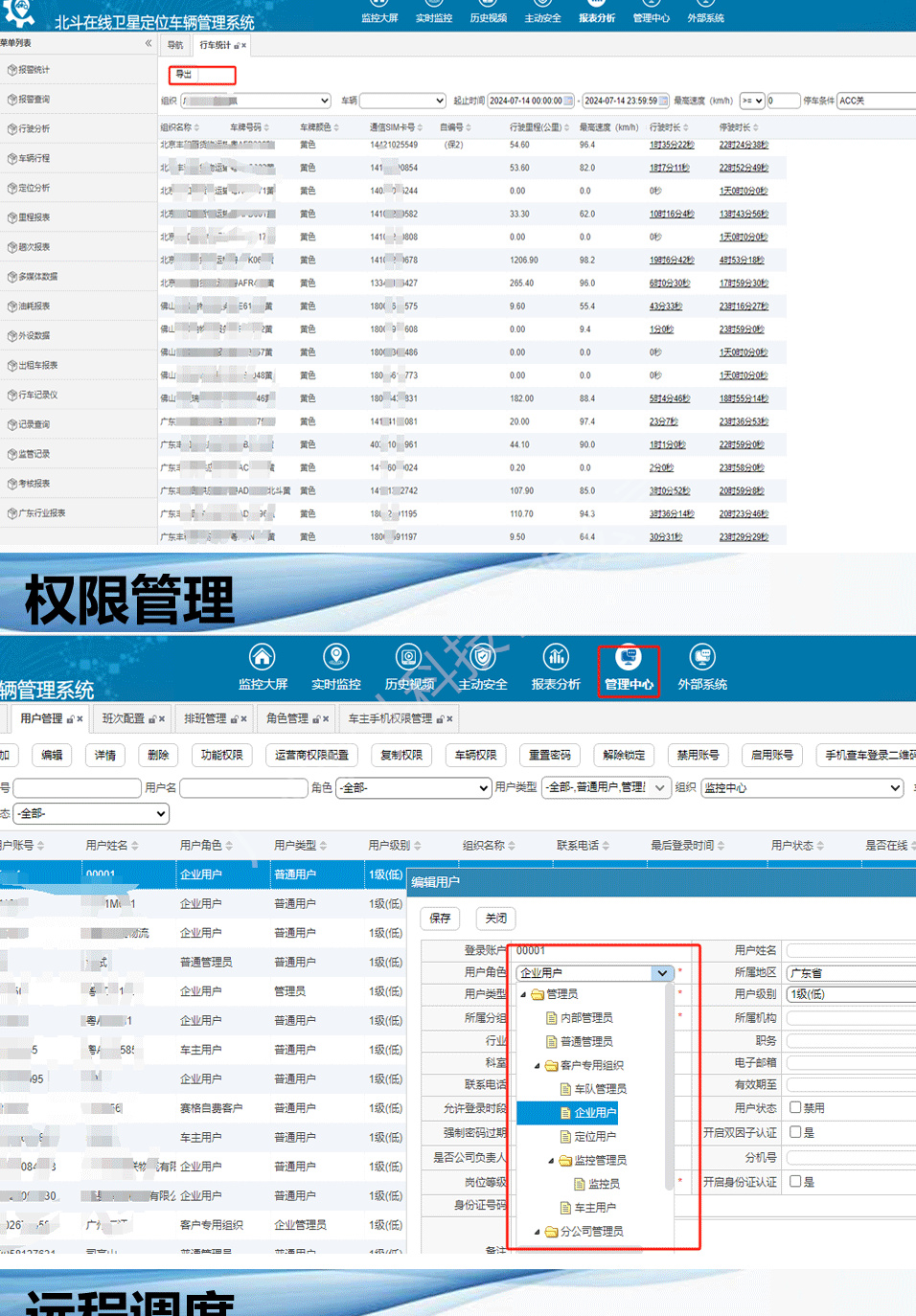Open 报表分析 via its bar chart icon
Image resolution: width=916 pixels, height=1316 pixels.
[x=556, y=657]
